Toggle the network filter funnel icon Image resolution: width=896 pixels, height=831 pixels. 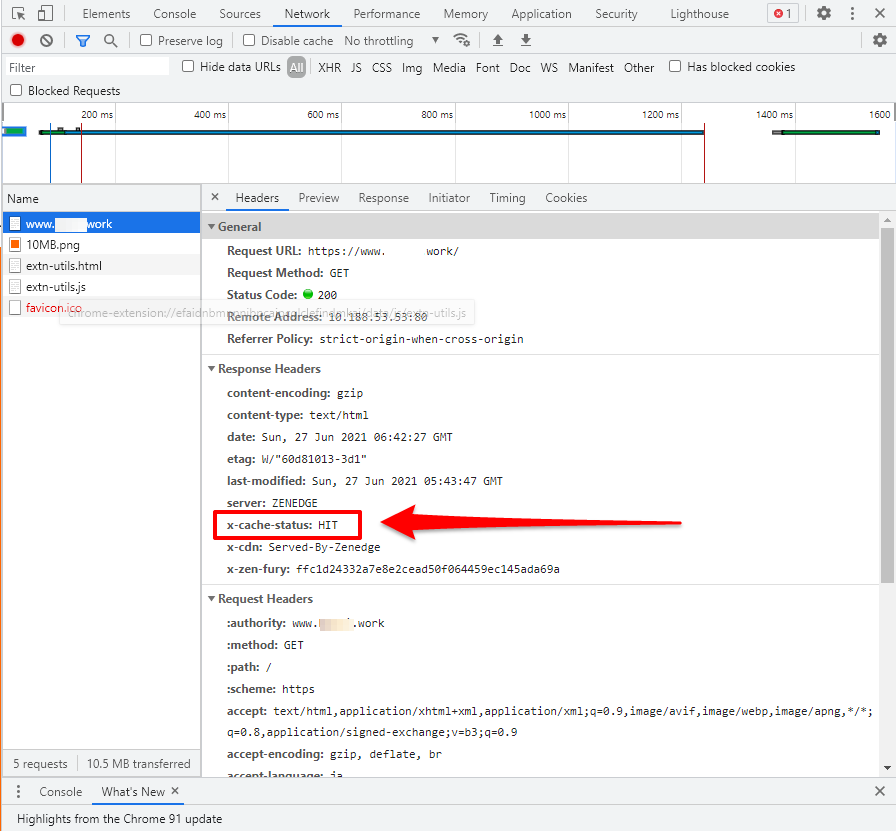click(x=83, y=41)
